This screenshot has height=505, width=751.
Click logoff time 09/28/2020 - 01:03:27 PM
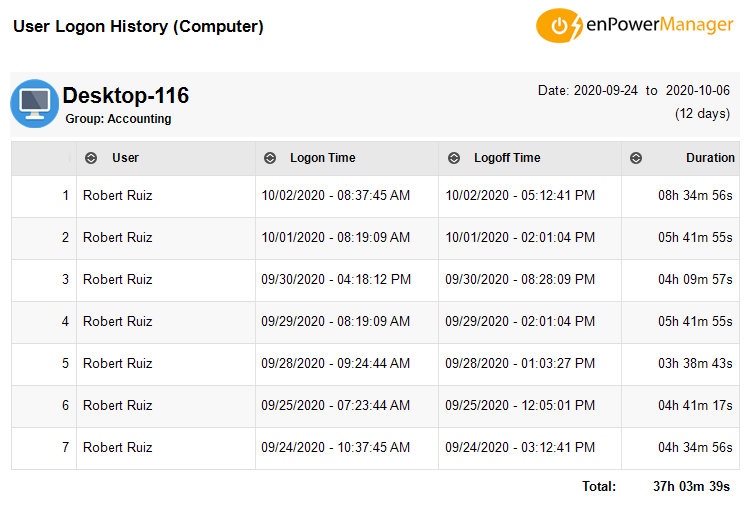(x=520, y=363)
